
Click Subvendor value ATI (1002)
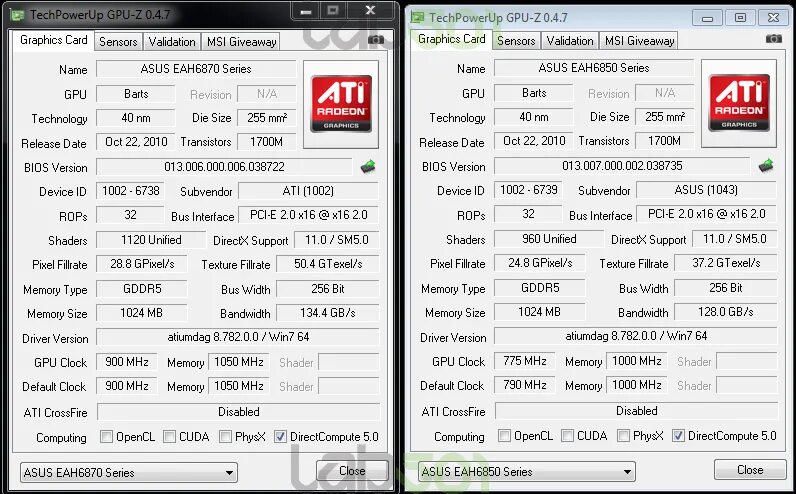point(308,191)
